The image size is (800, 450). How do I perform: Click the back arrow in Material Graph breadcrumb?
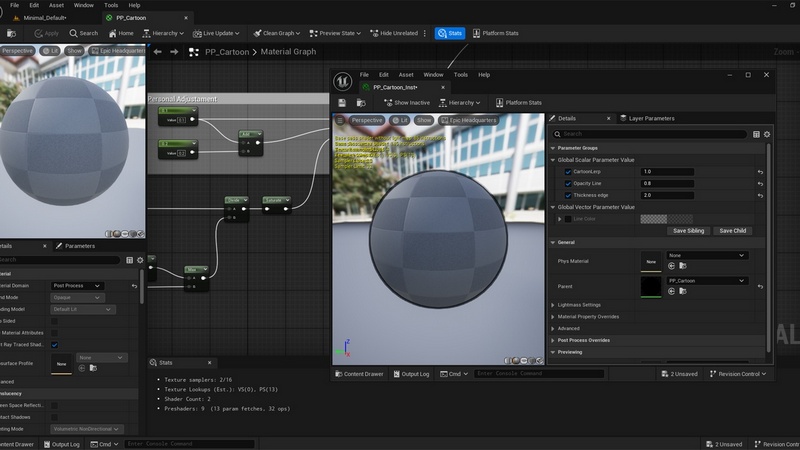pos(157,52)
